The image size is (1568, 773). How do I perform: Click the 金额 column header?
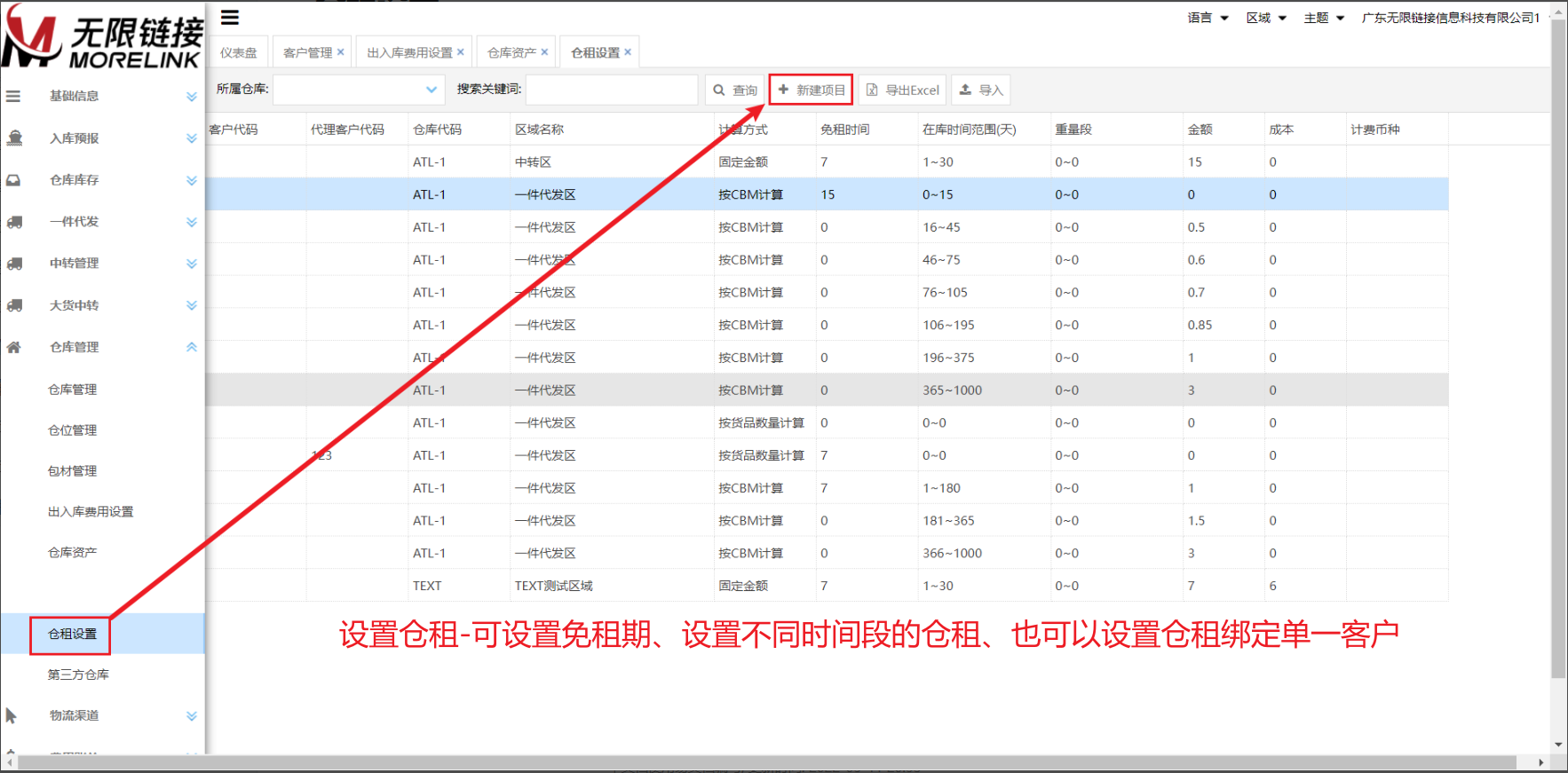coord(1200,130)
